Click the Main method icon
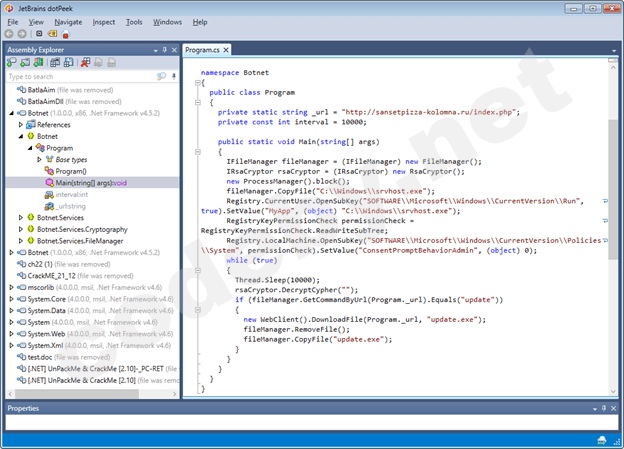Image resolution: width=624 pixels, height=449 pixels. (x=50, y=183)
